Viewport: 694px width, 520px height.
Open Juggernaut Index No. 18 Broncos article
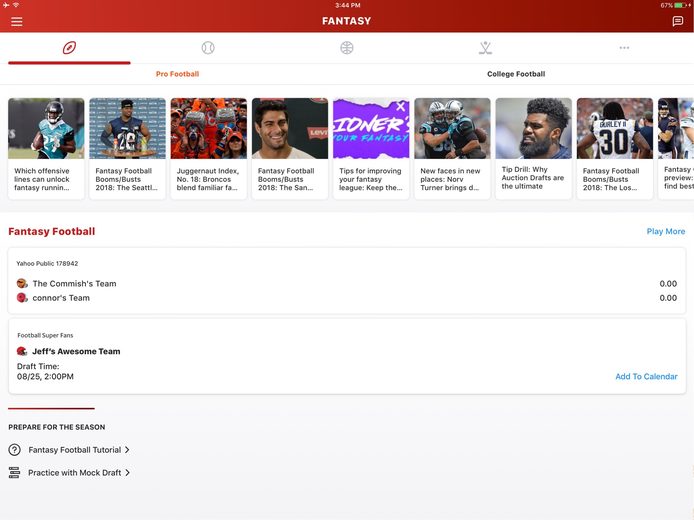(208, 148)
